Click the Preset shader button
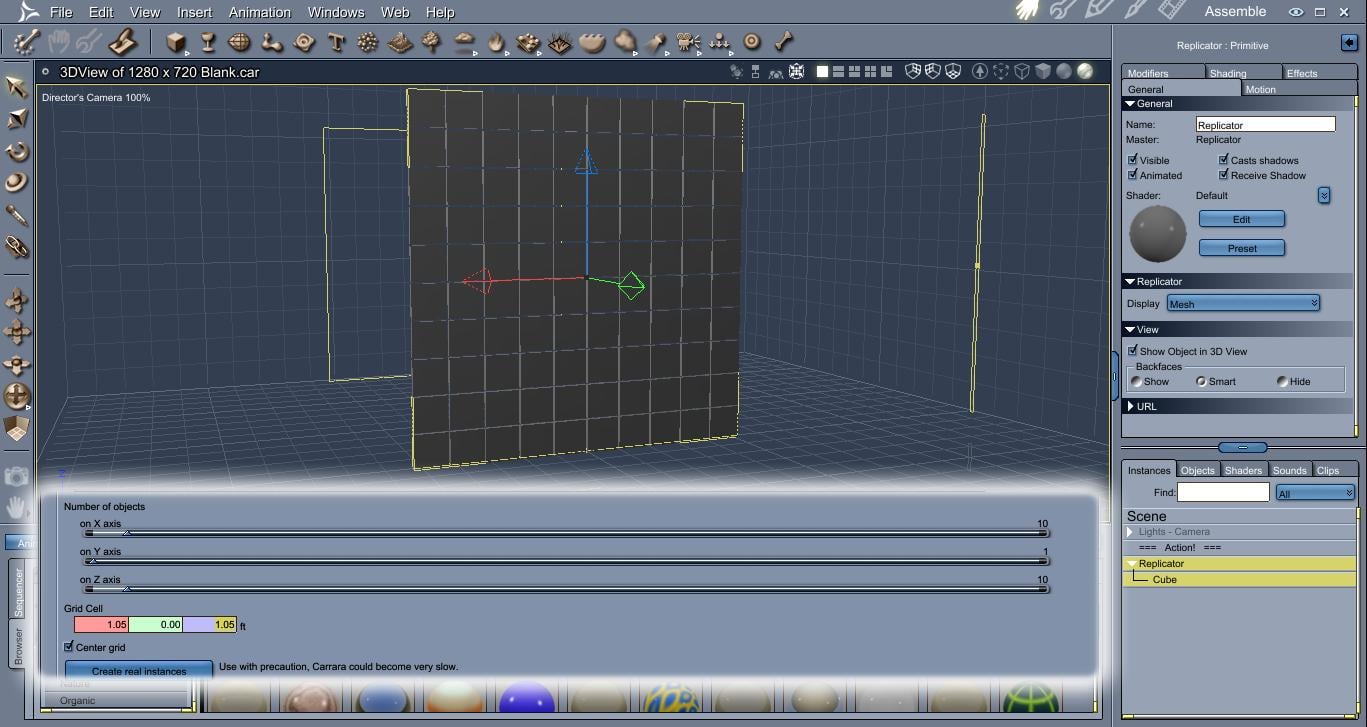This screenshot has height=727, width=1367. coord(1242,248)
